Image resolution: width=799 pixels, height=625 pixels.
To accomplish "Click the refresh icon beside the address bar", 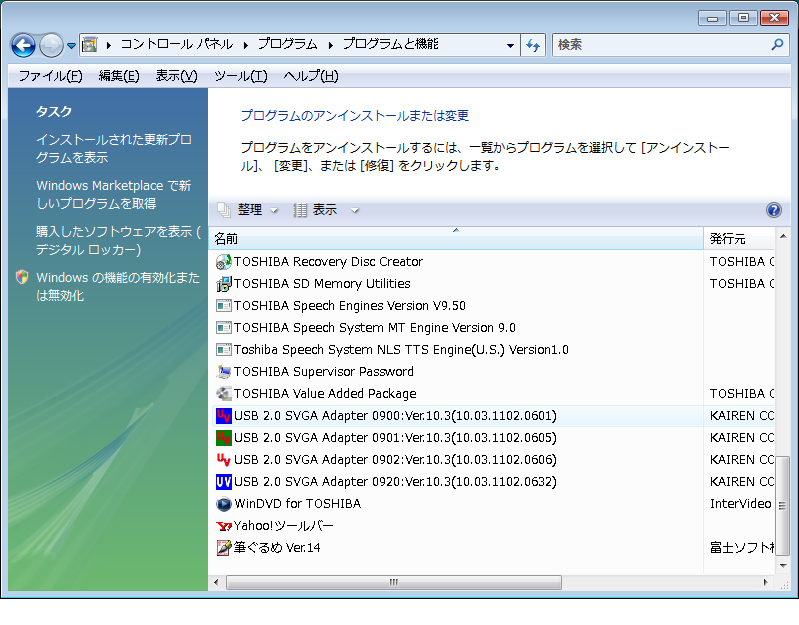I will pos(533,45).
